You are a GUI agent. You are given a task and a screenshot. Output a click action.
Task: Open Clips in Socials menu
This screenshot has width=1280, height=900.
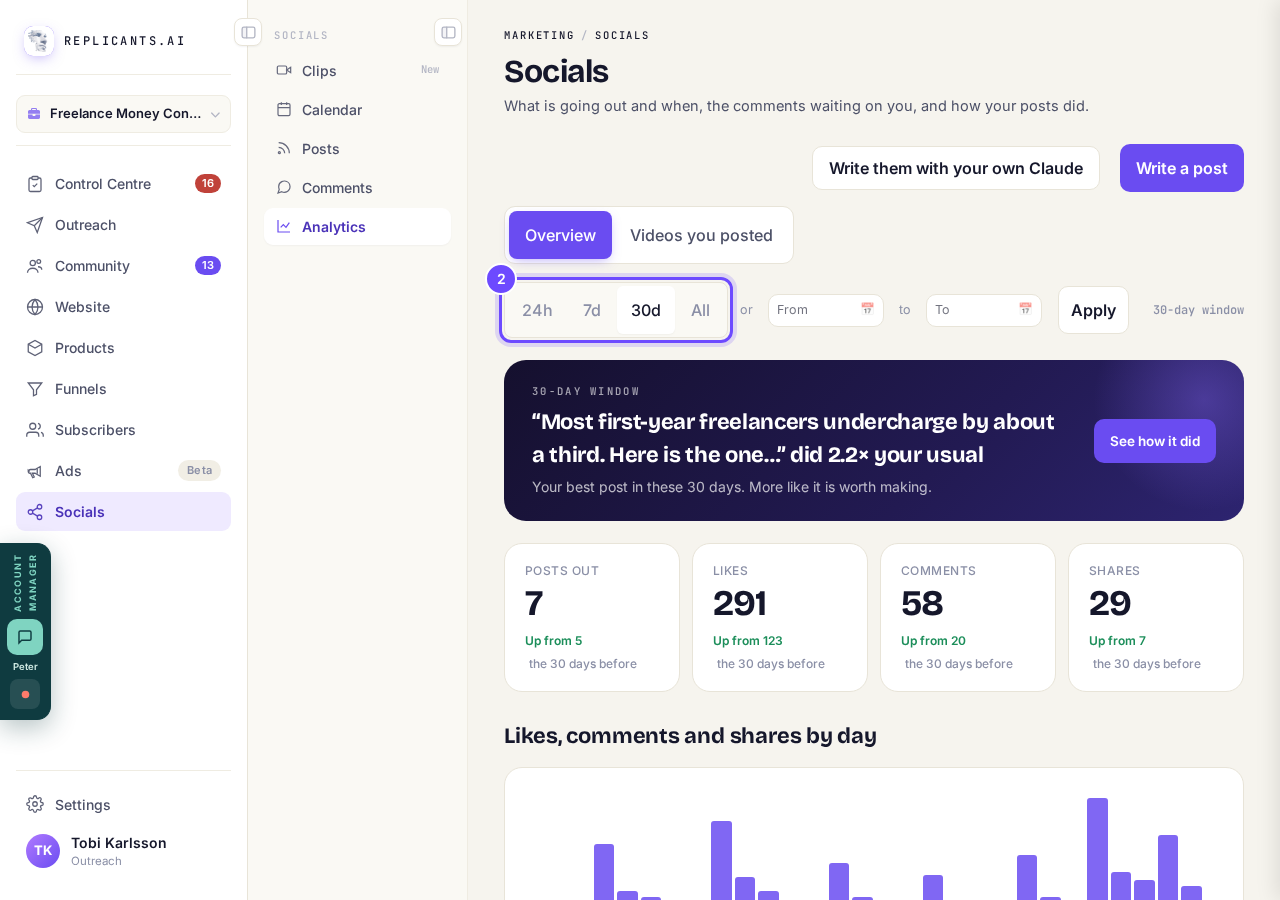click(x=357, y=71)
